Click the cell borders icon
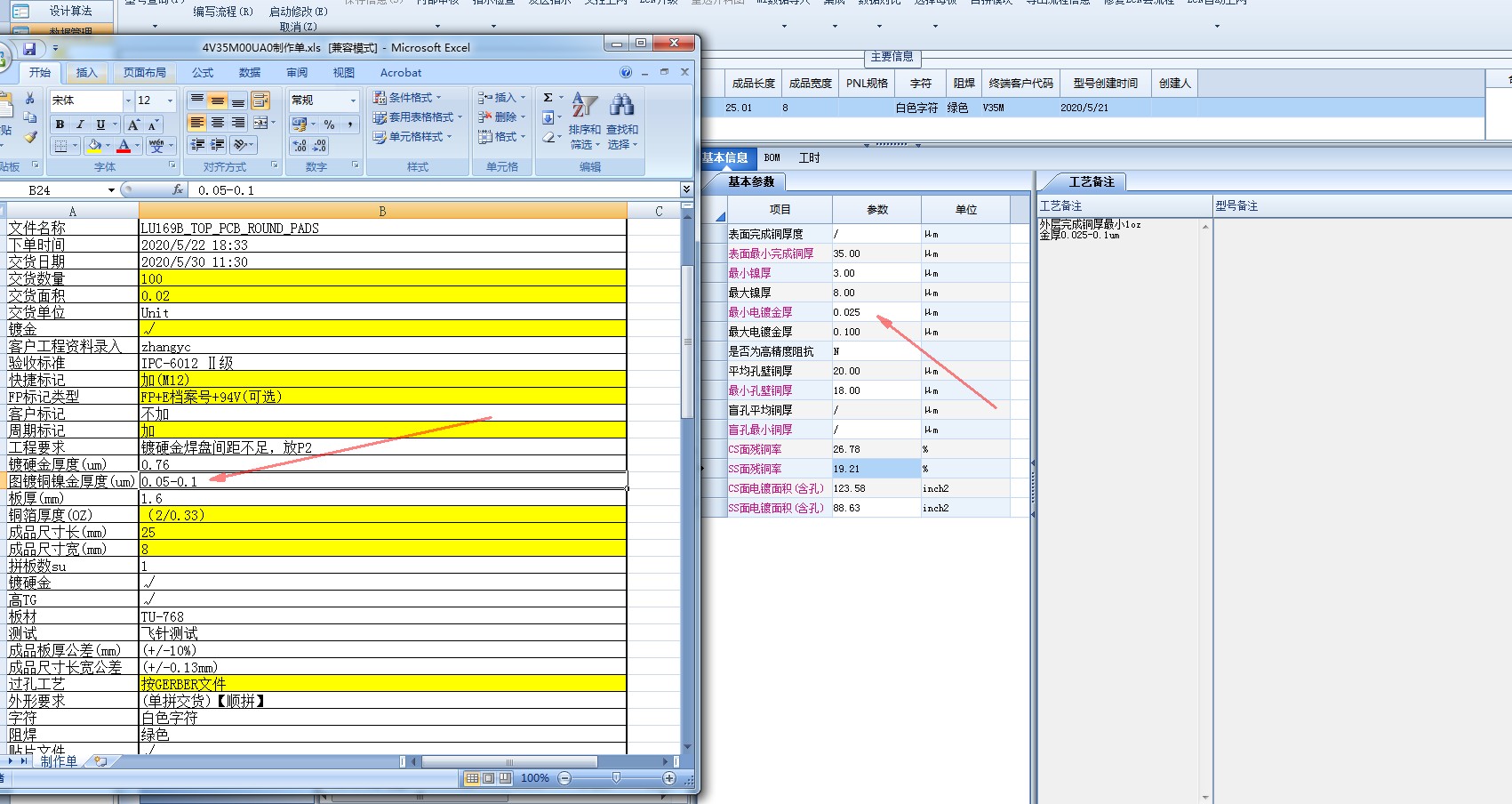The height and width of the screenshot is (804, 1512). click(x=60, y=145)
